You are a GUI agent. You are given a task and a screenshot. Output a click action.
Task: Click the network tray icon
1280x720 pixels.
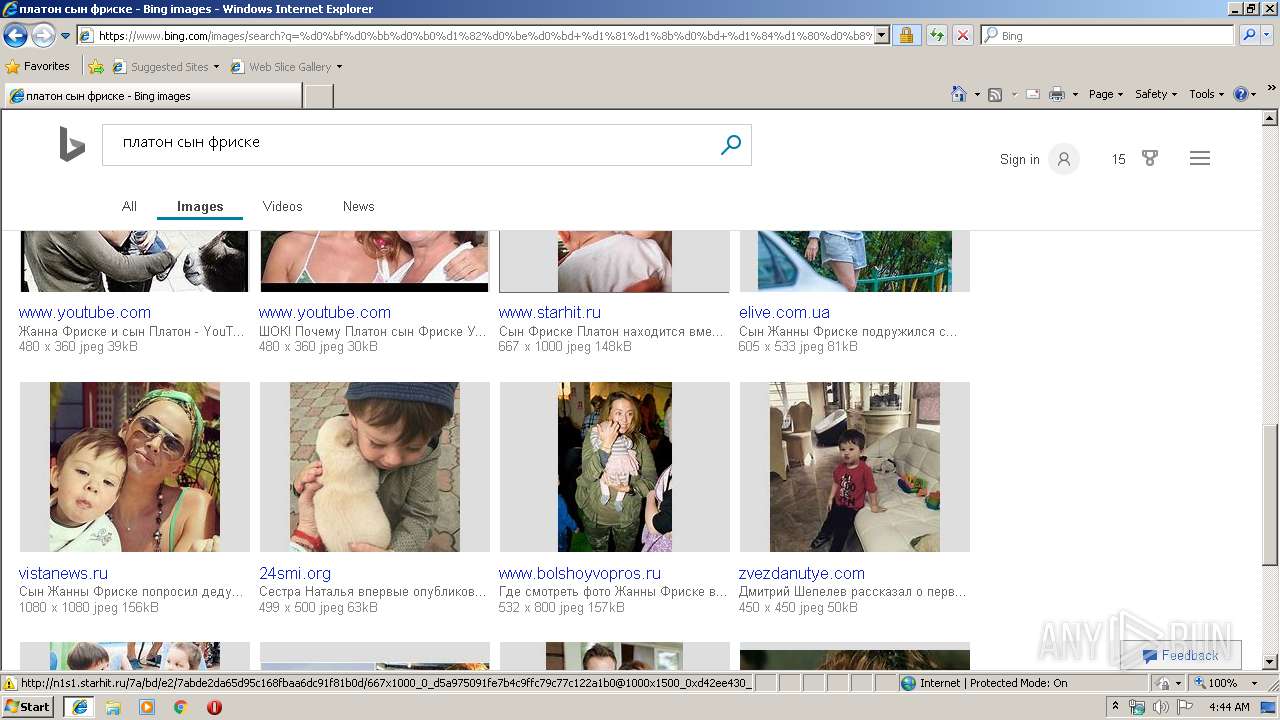(1137, 707)
